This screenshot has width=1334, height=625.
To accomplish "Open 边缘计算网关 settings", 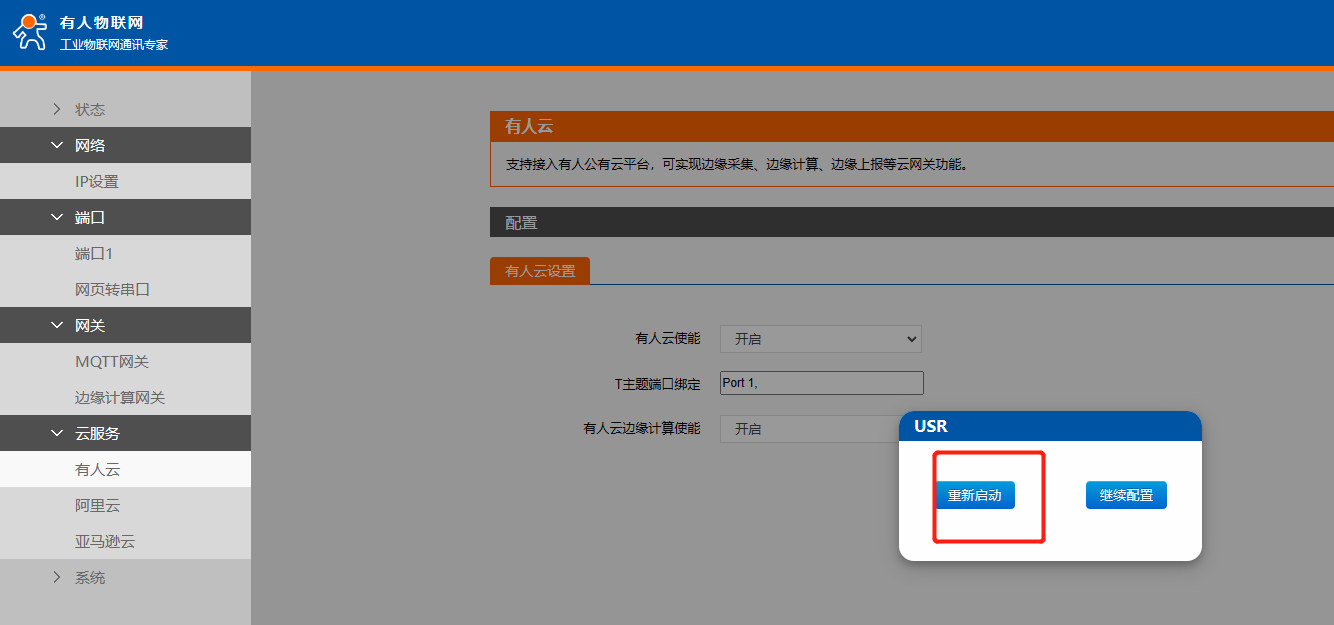I will (120, 397).
